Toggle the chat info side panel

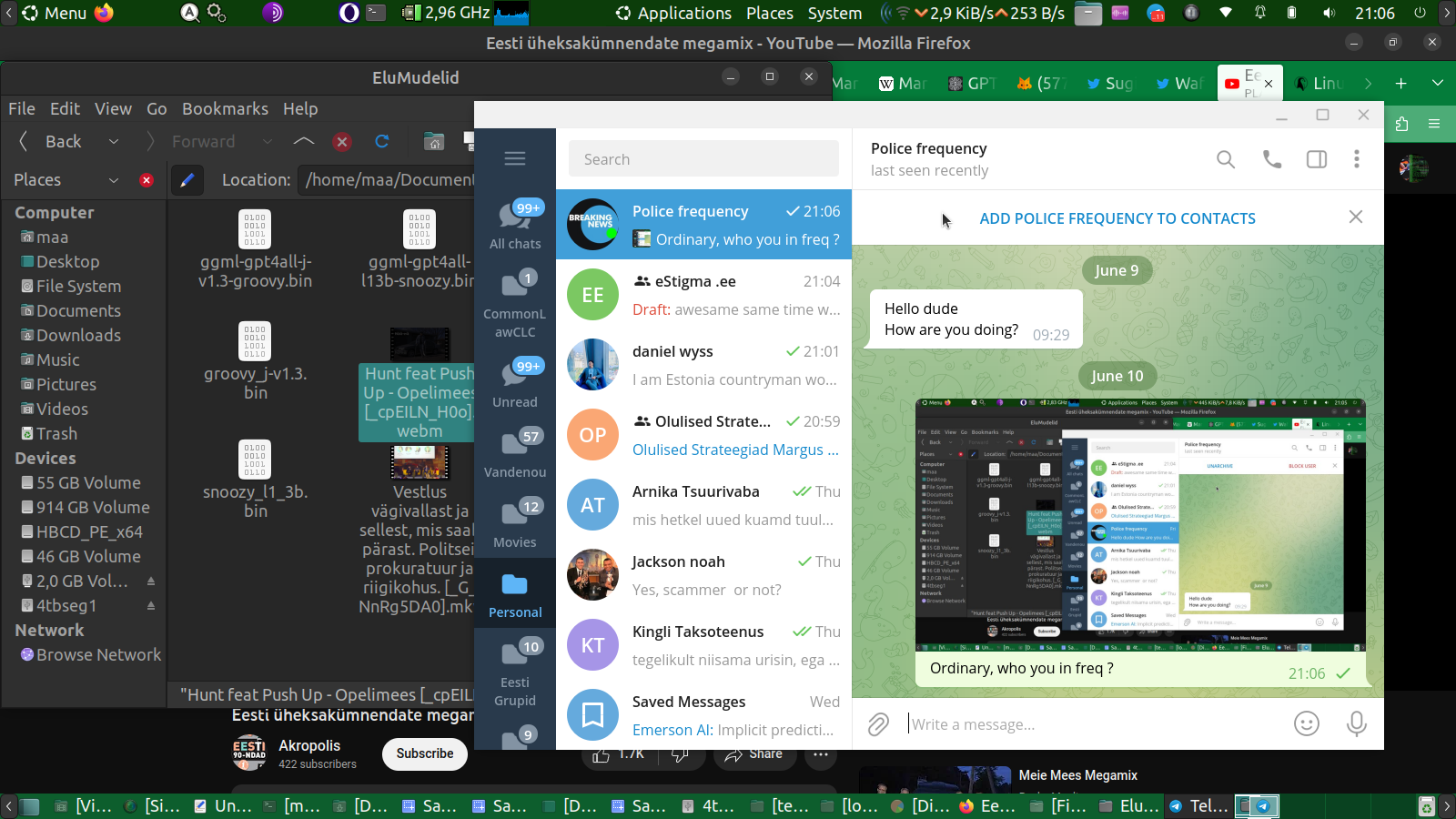point(1317,159)
